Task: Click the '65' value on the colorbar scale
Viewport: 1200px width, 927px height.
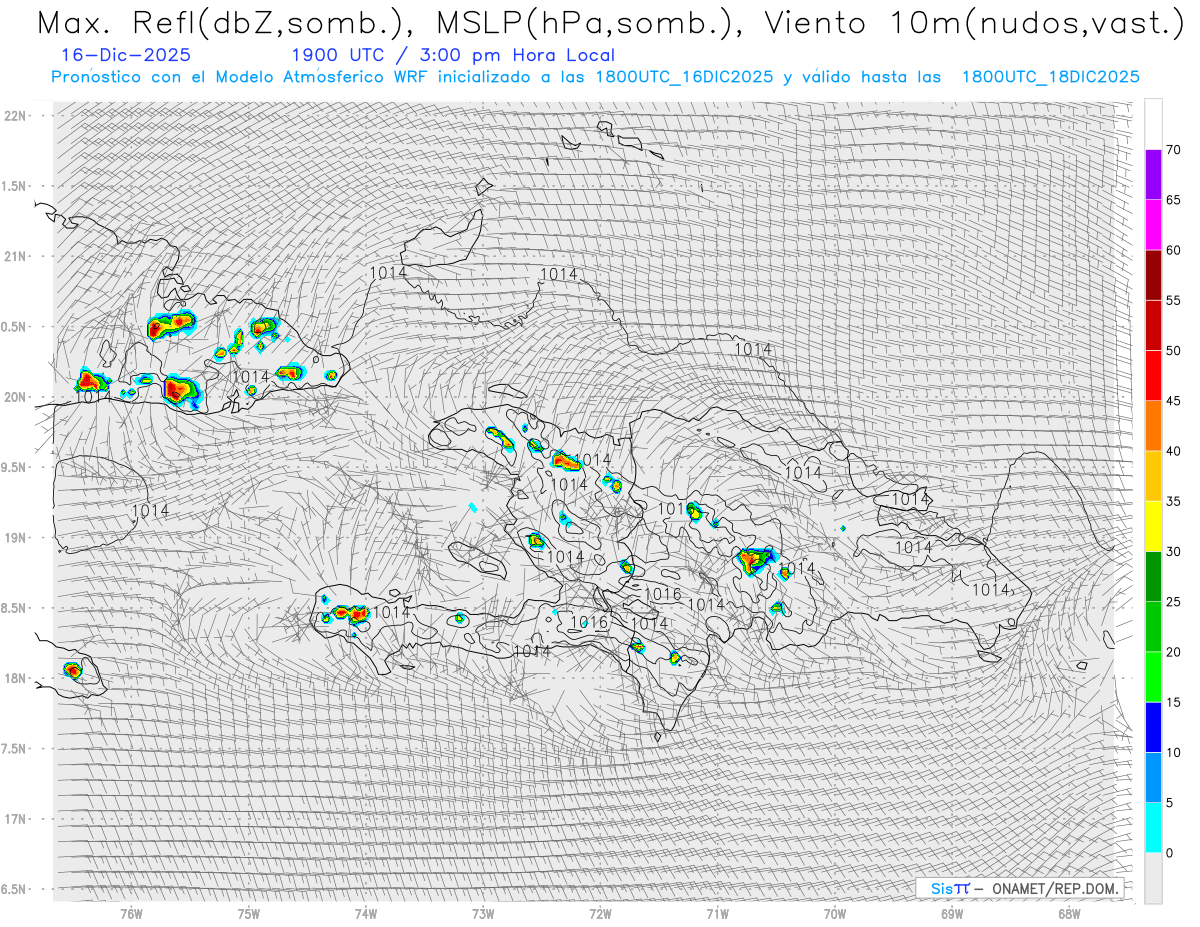Action: click(x=1173, y=200)
